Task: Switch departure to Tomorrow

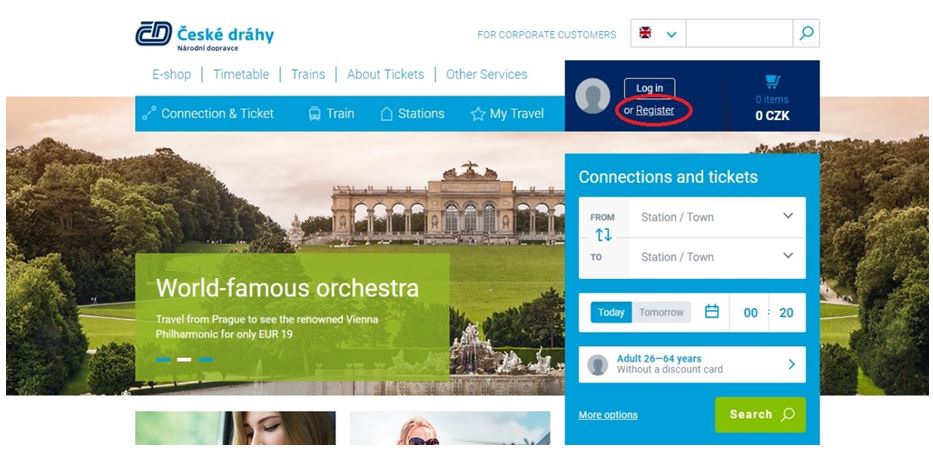Action: coord(661,312)
